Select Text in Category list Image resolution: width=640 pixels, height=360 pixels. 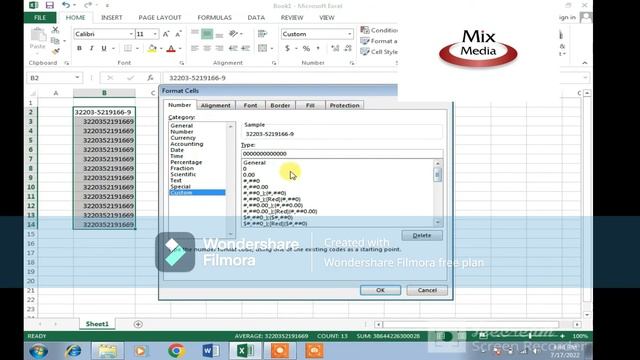176,180
